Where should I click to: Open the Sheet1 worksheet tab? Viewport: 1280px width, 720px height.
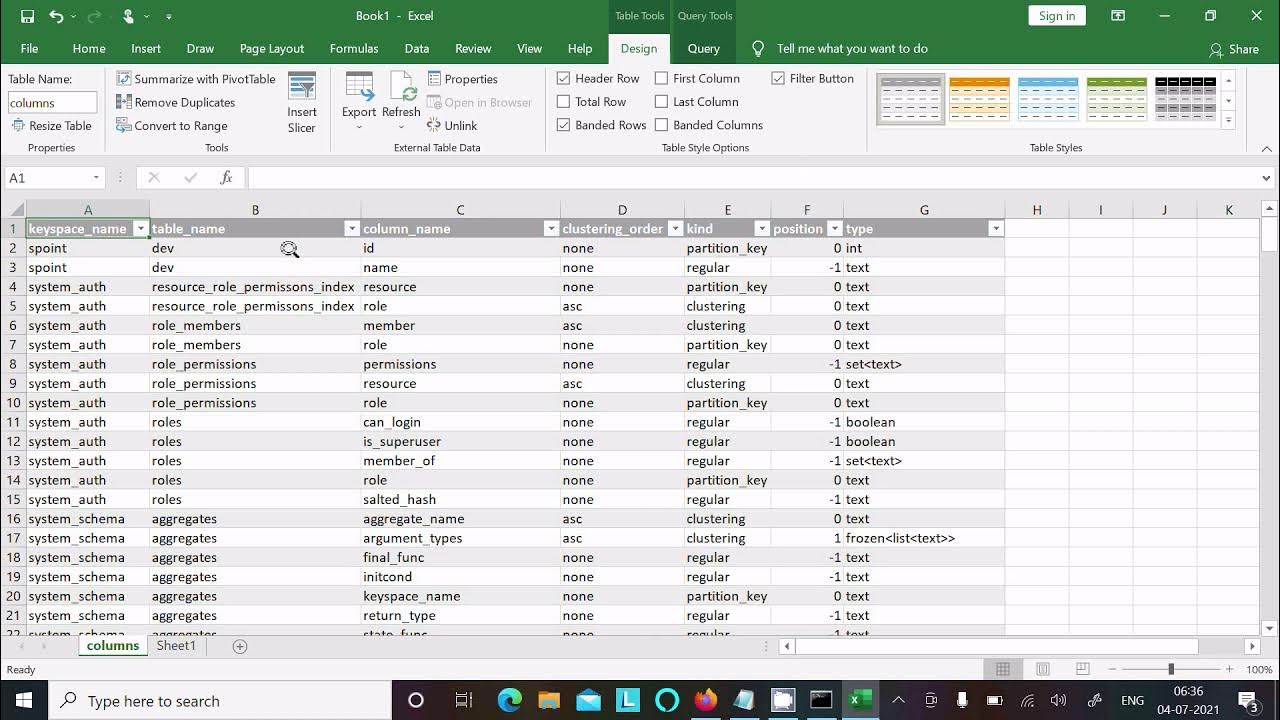pyautogui.click(x=176, y=646)
